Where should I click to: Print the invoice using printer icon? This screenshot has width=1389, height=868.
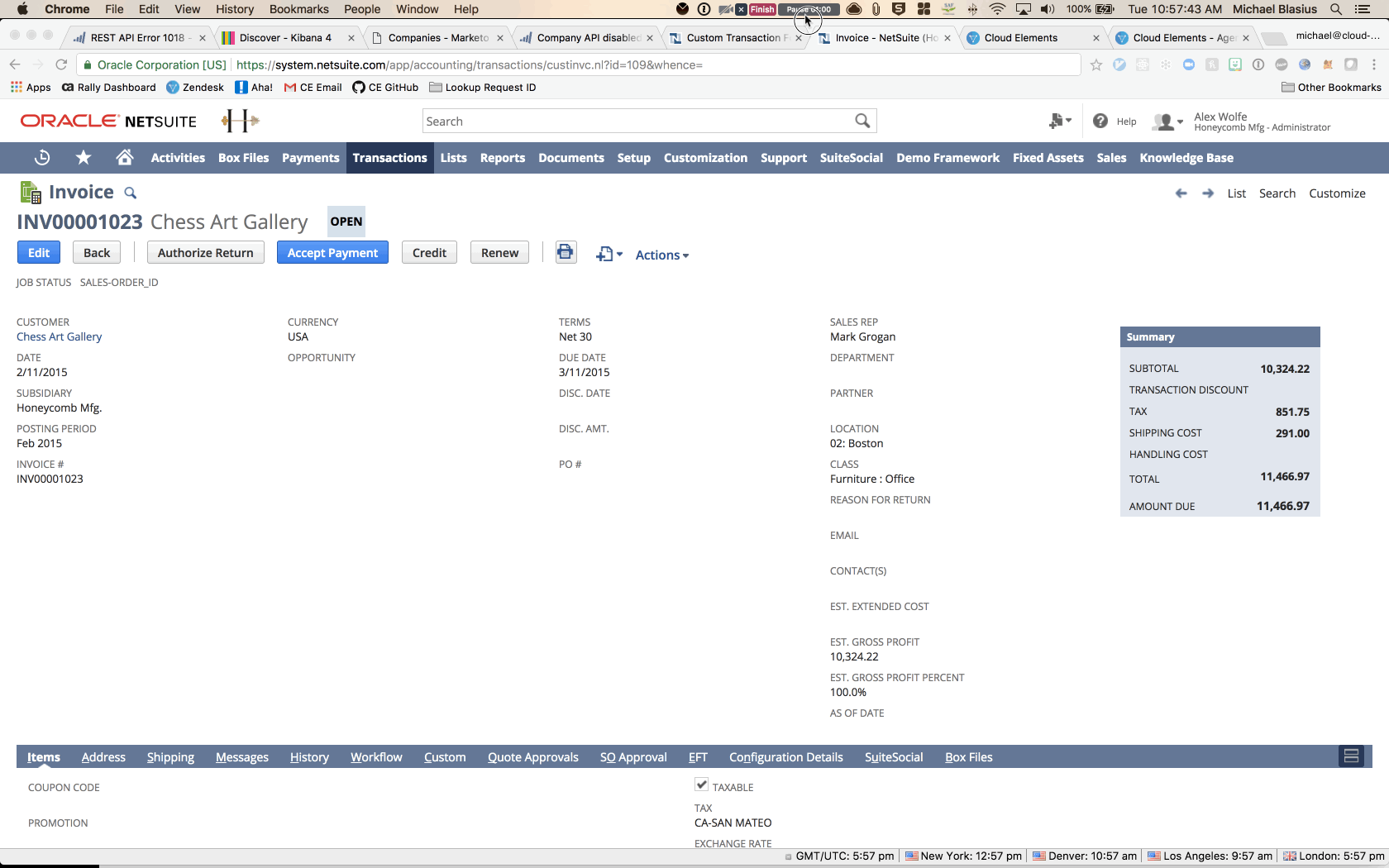tap(566, 252)
